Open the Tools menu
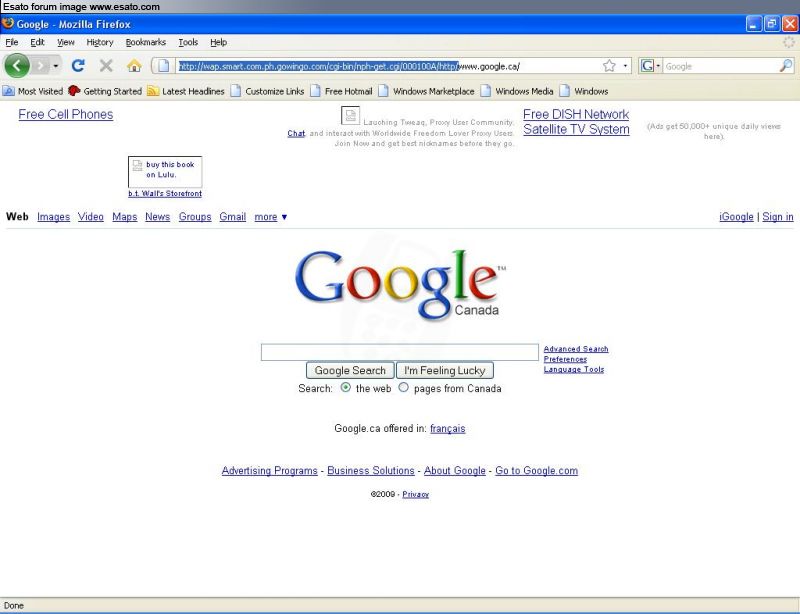 point(188,42)
